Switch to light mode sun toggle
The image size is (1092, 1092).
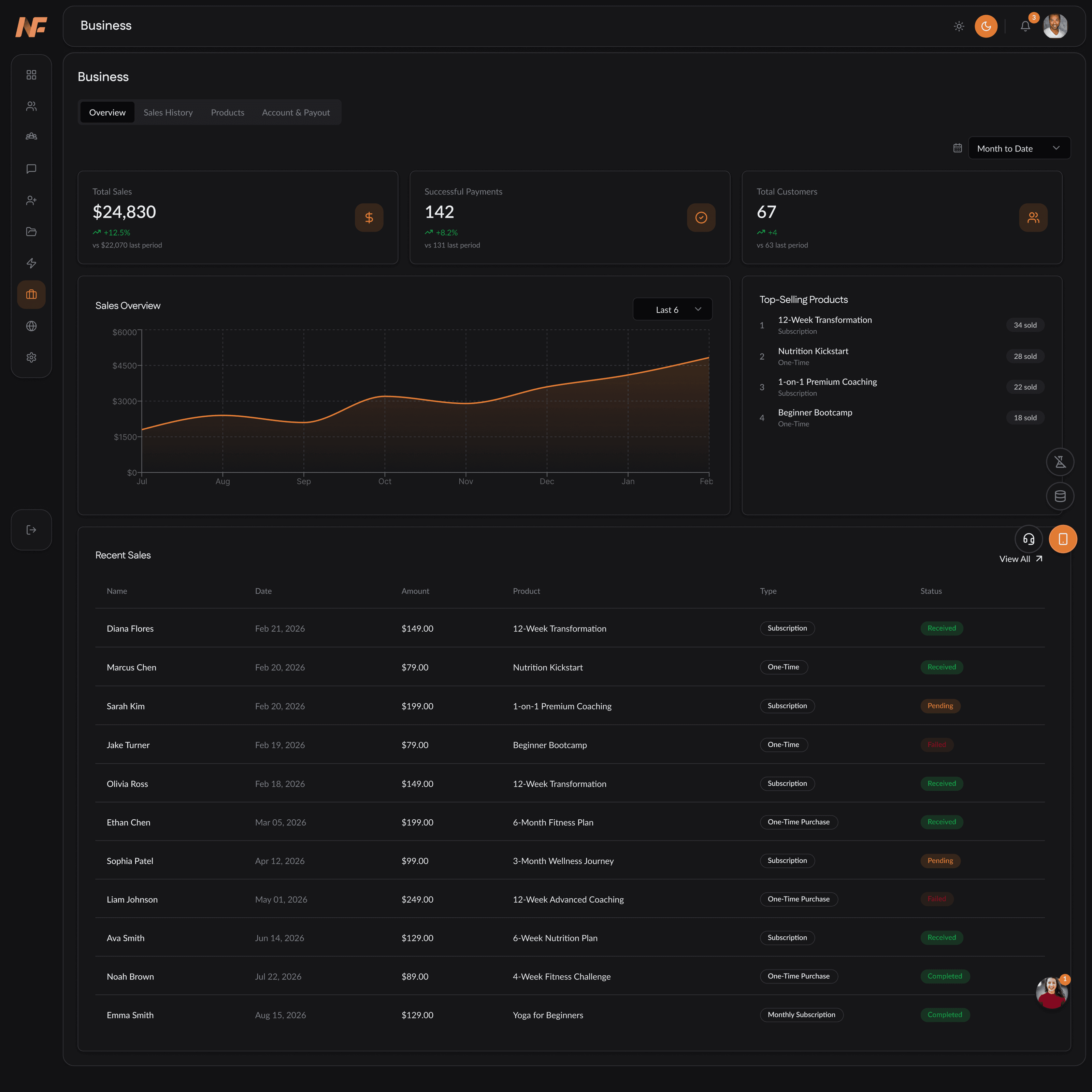[x=959, y=26]
